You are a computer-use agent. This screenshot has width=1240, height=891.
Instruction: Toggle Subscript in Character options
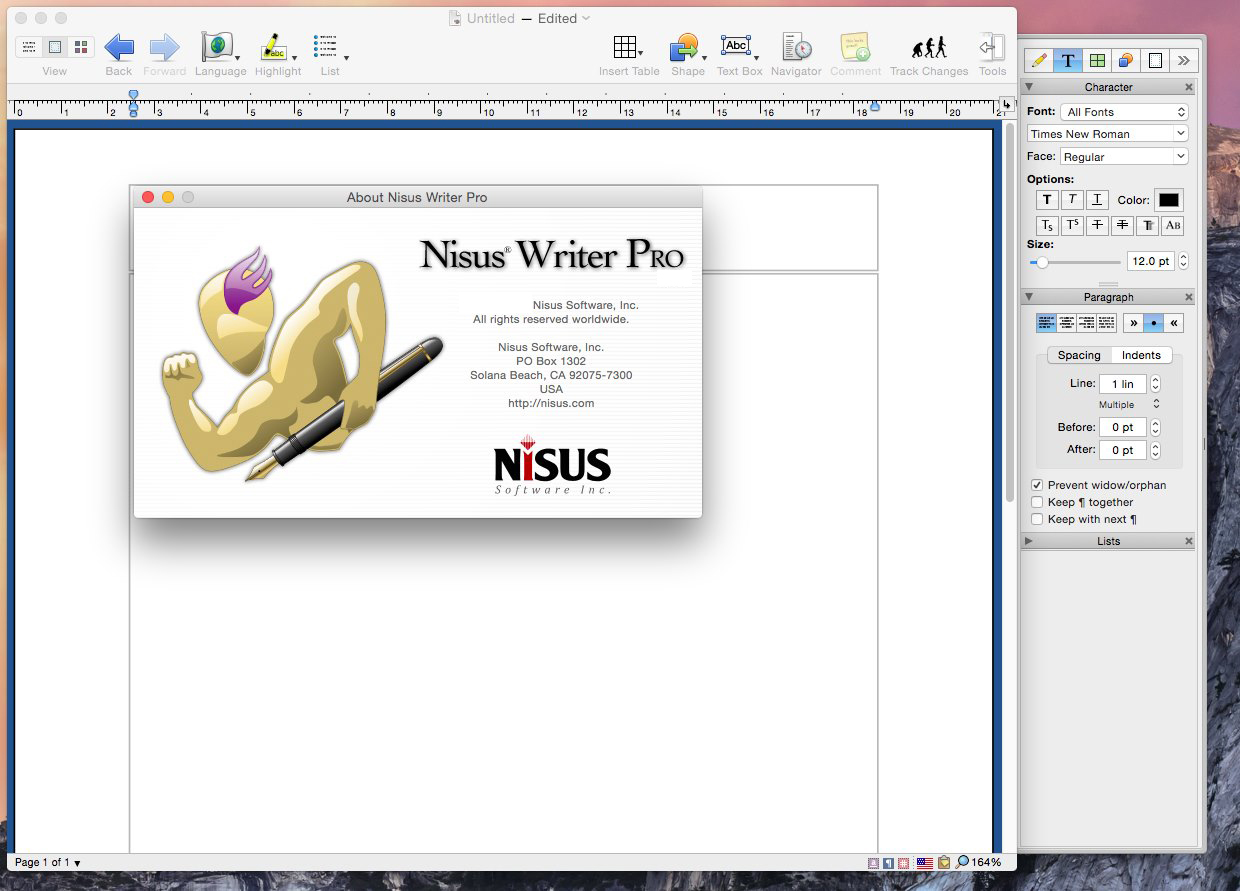pos(1047,226)
